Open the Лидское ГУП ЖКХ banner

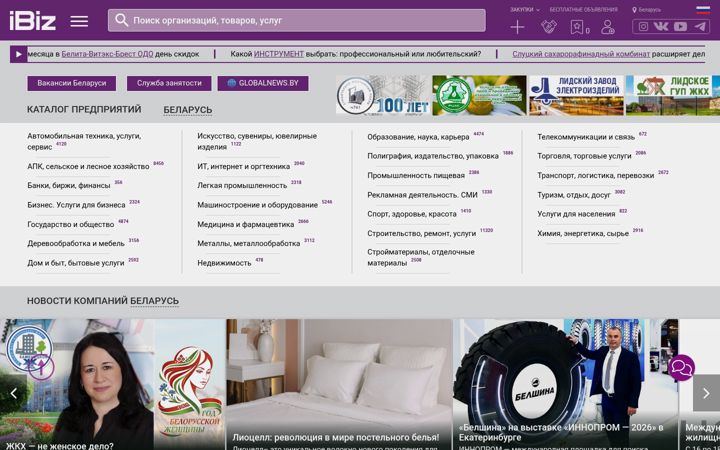click(673, 95)
